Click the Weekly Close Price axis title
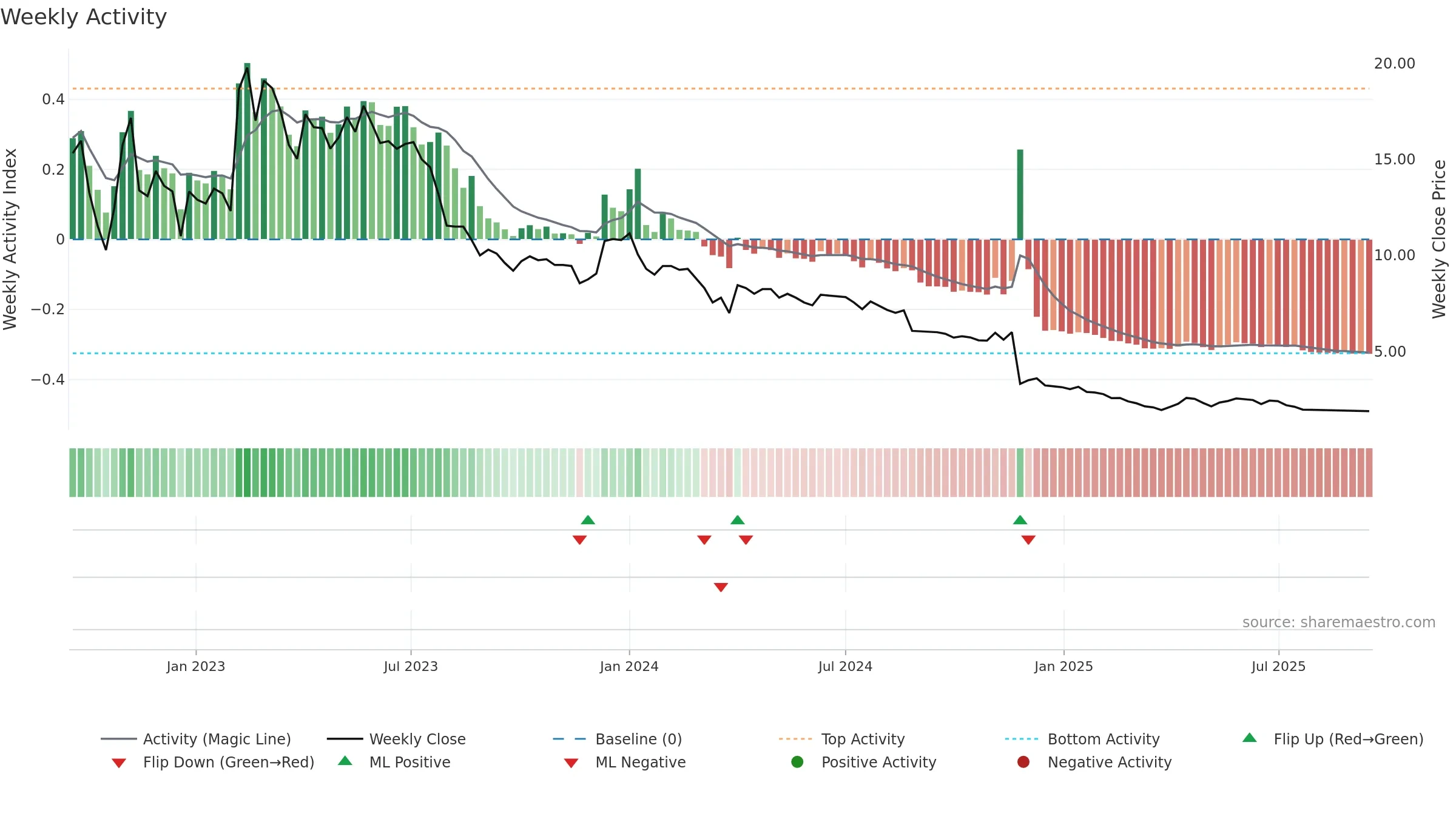The width and height of the screenshot is (1456, 819). (1439, 239)
